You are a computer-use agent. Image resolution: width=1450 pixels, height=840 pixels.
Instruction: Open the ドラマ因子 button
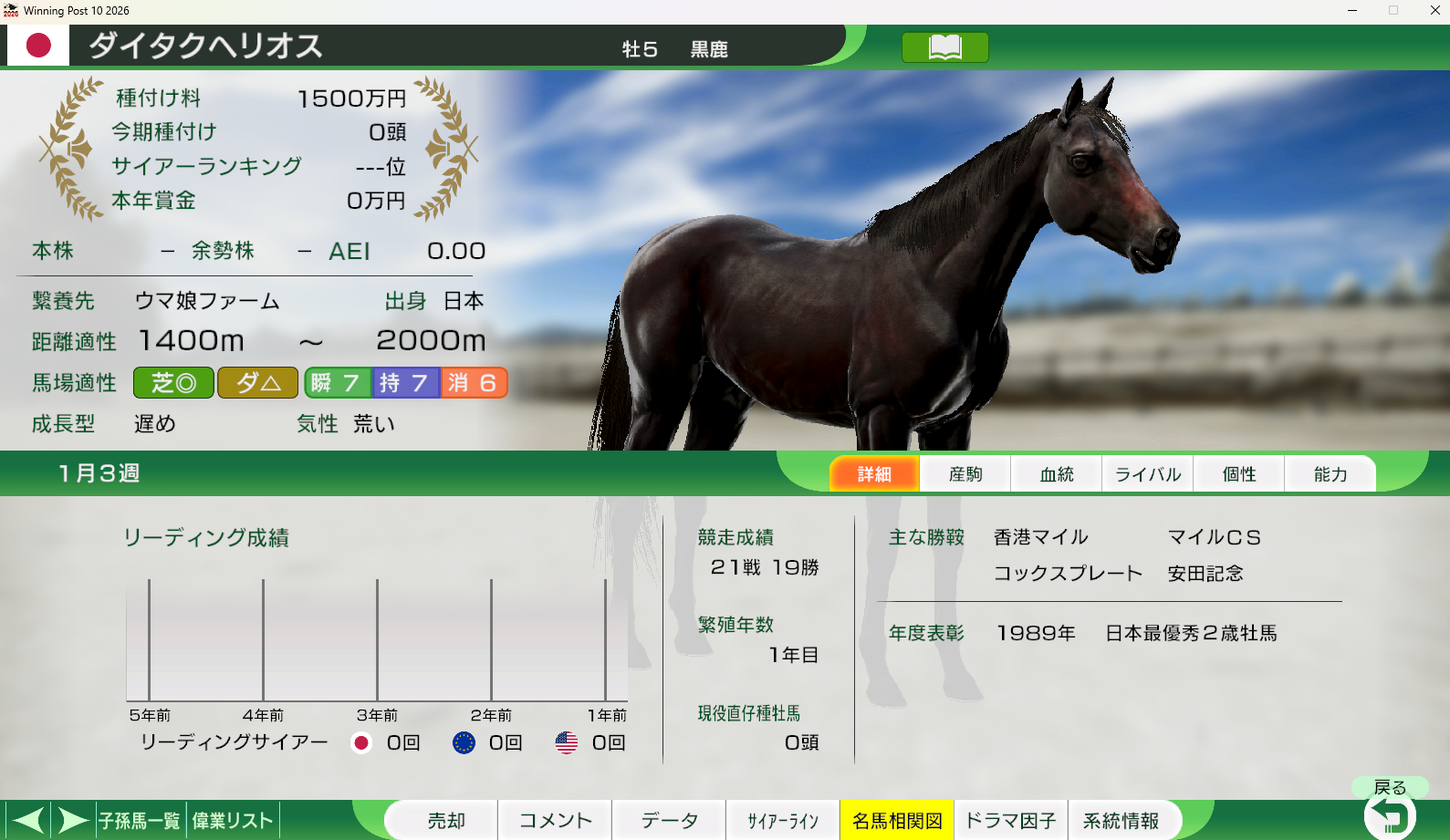tap(1011, 821)
